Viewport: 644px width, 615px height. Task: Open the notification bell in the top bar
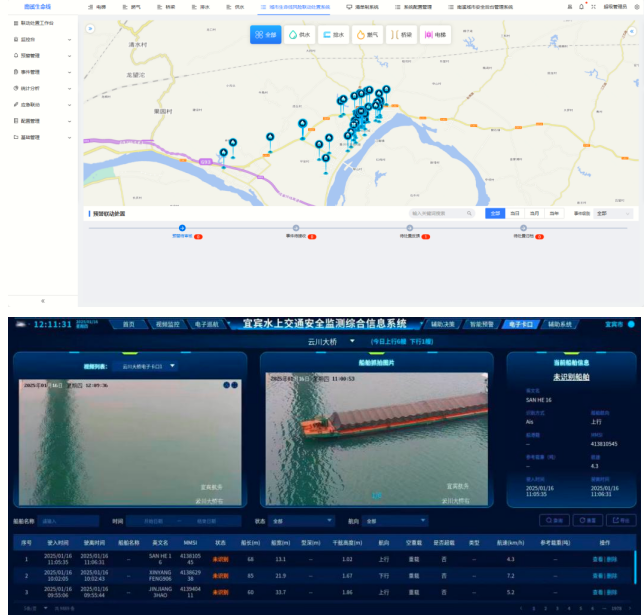581,7
